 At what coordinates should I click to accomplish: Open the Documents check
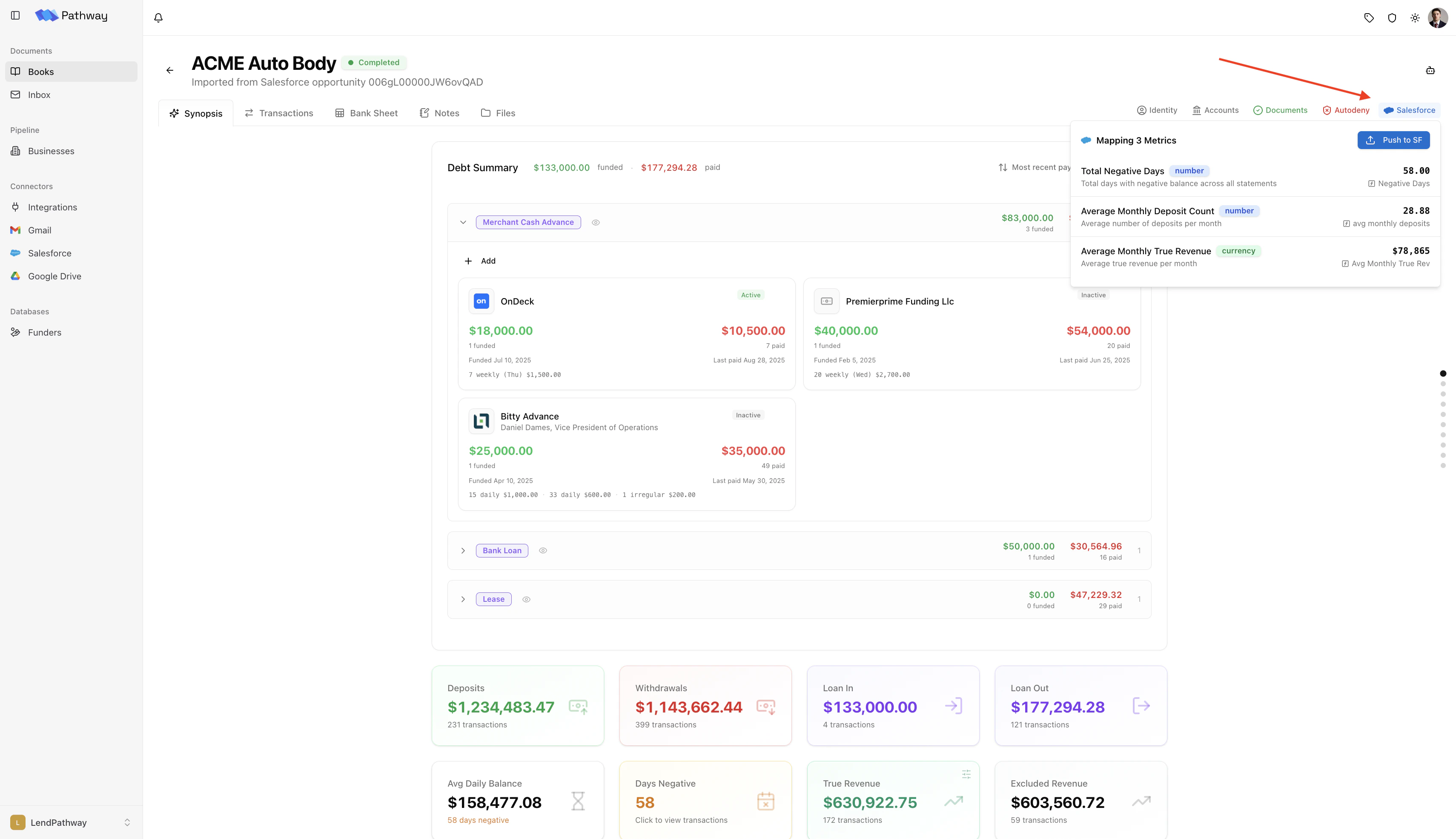coord(1280,110)
